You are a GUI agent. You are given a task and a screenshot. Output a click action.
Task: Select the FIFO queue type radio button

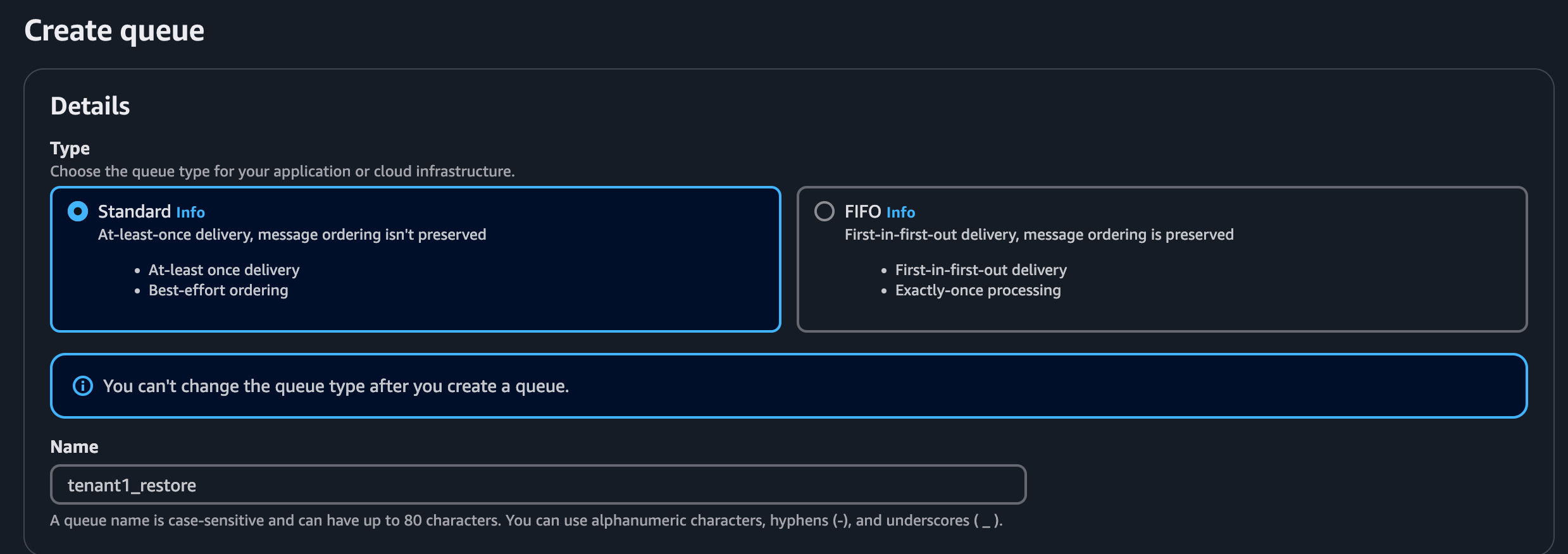click(x=824, y=211)
